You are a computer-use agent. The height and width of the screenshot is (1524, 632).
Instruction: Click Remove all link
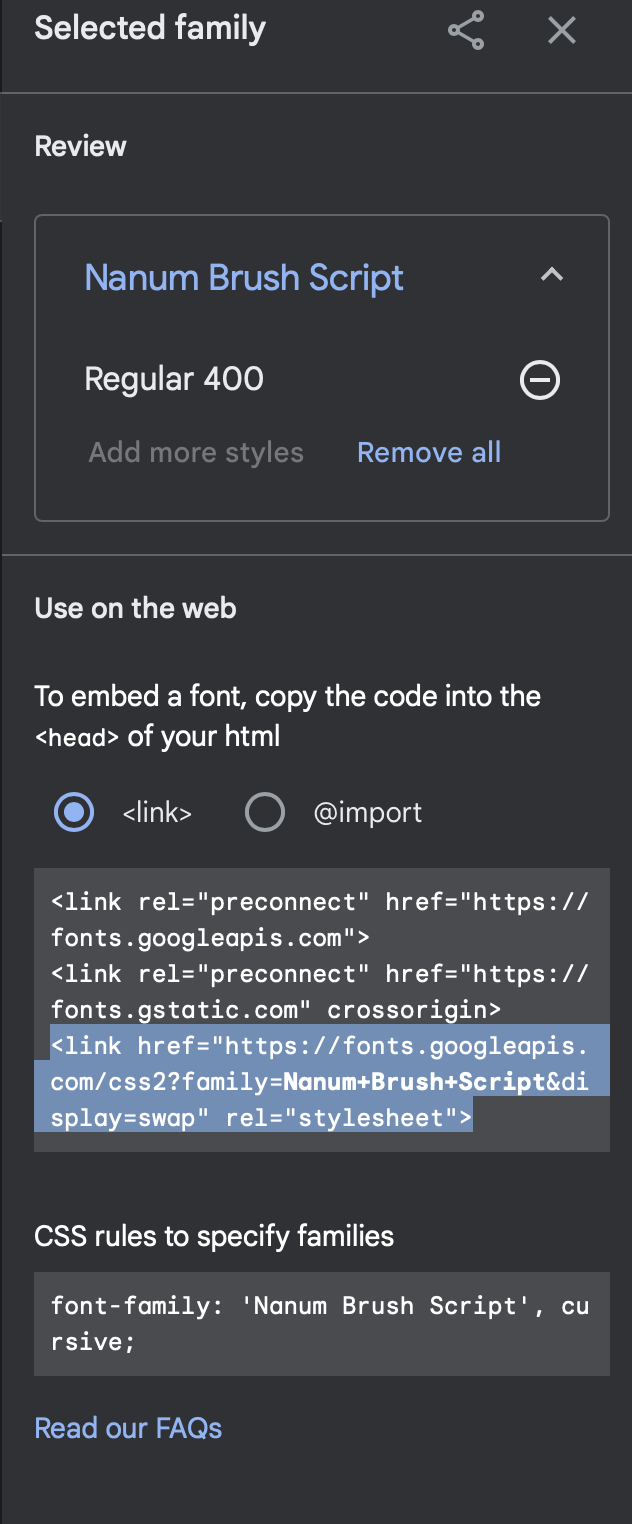pyautogui.click(x=429, y=452)
